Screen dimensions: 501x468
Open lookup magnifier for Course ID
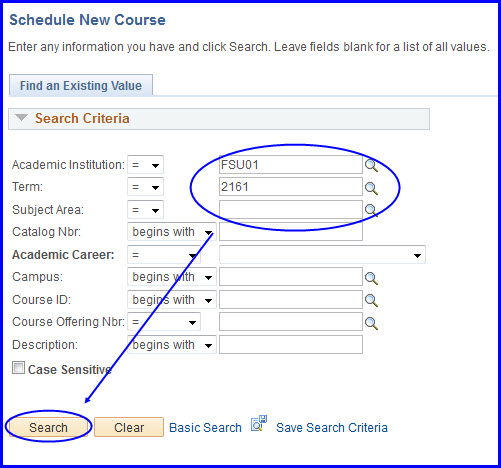(371, 300)
